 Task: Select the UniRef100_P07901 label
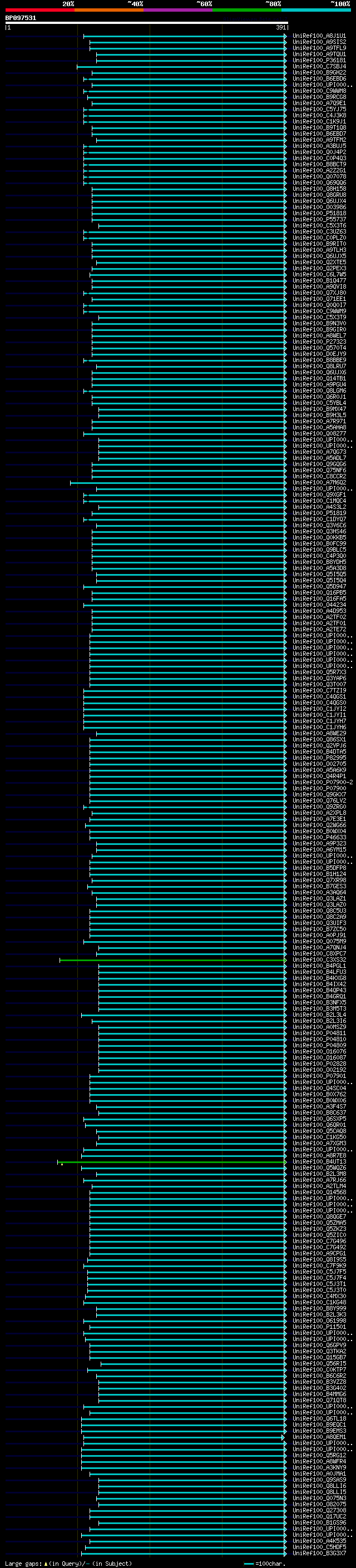(x=319, y=1076)
